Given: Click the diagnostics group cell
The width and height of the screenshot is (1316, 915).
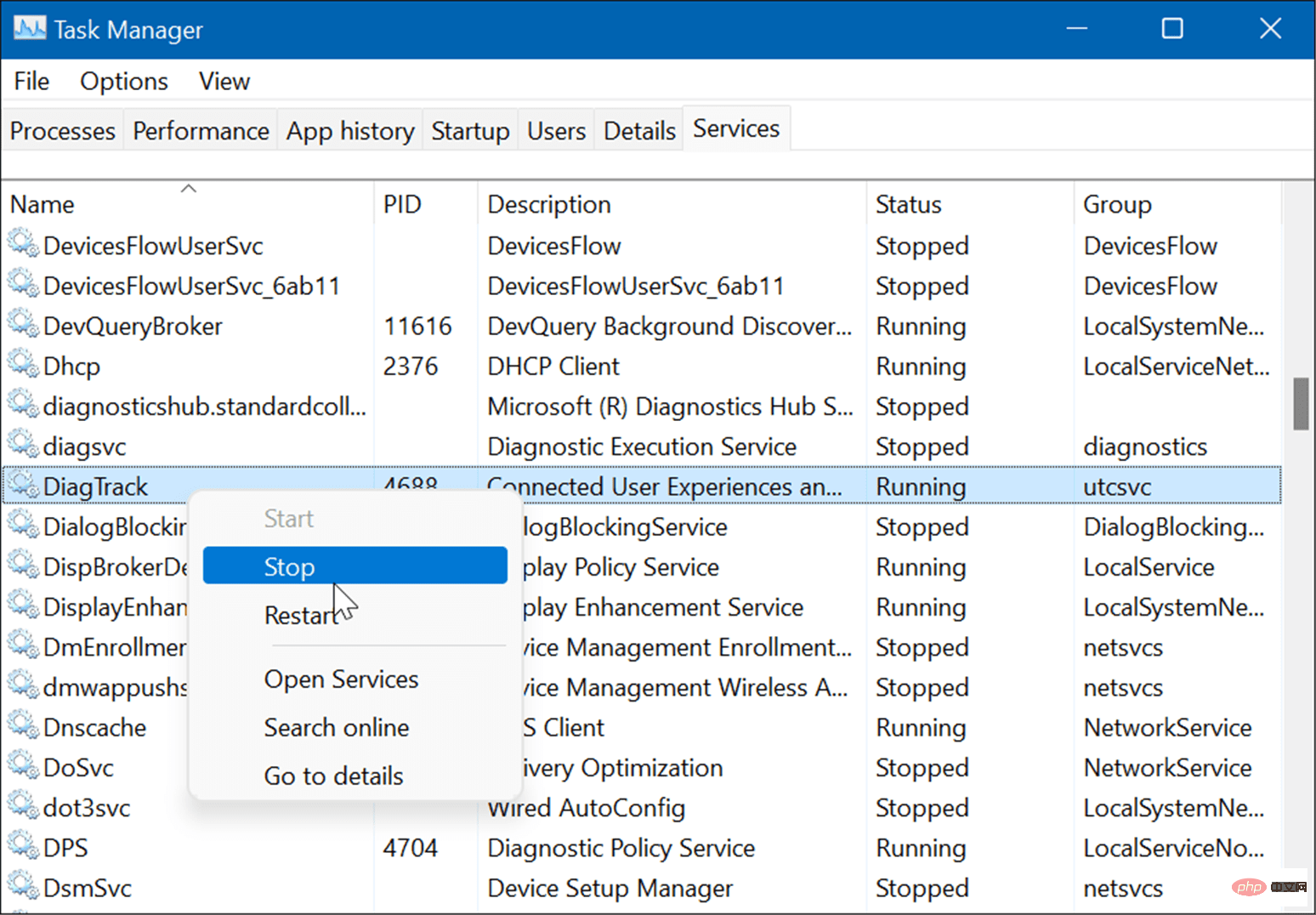Looking at the screenshot, I should 1145,446.
